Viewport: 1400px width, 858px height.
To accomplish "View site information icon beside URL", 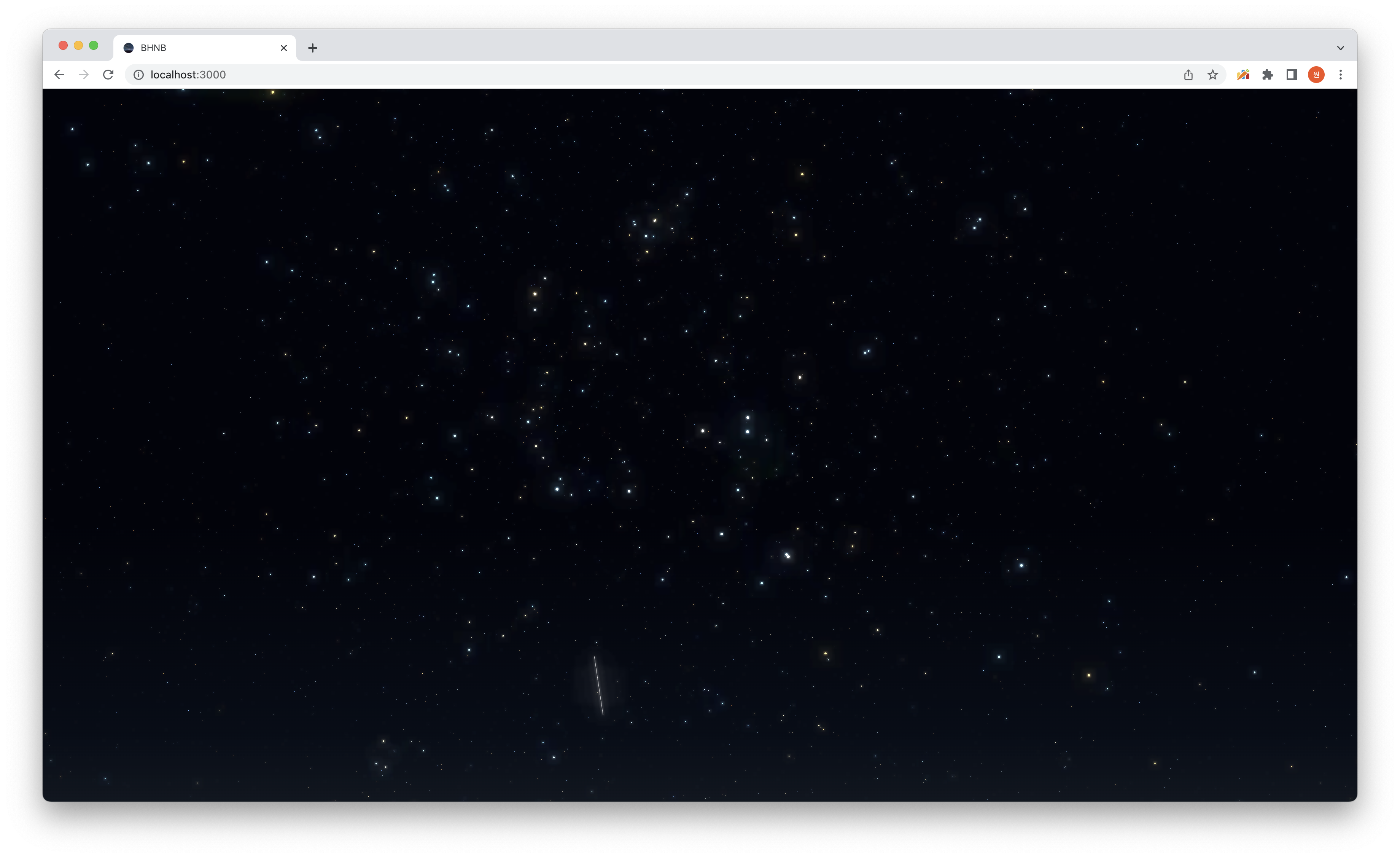I will coord(138,75).
